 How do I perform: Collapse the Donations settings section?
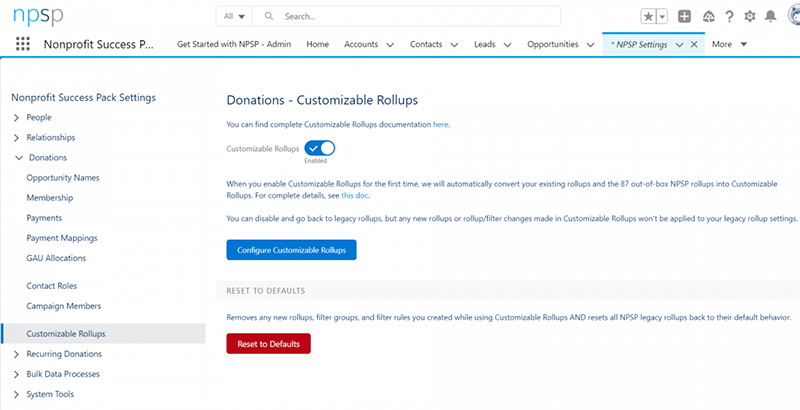[19, 158]
